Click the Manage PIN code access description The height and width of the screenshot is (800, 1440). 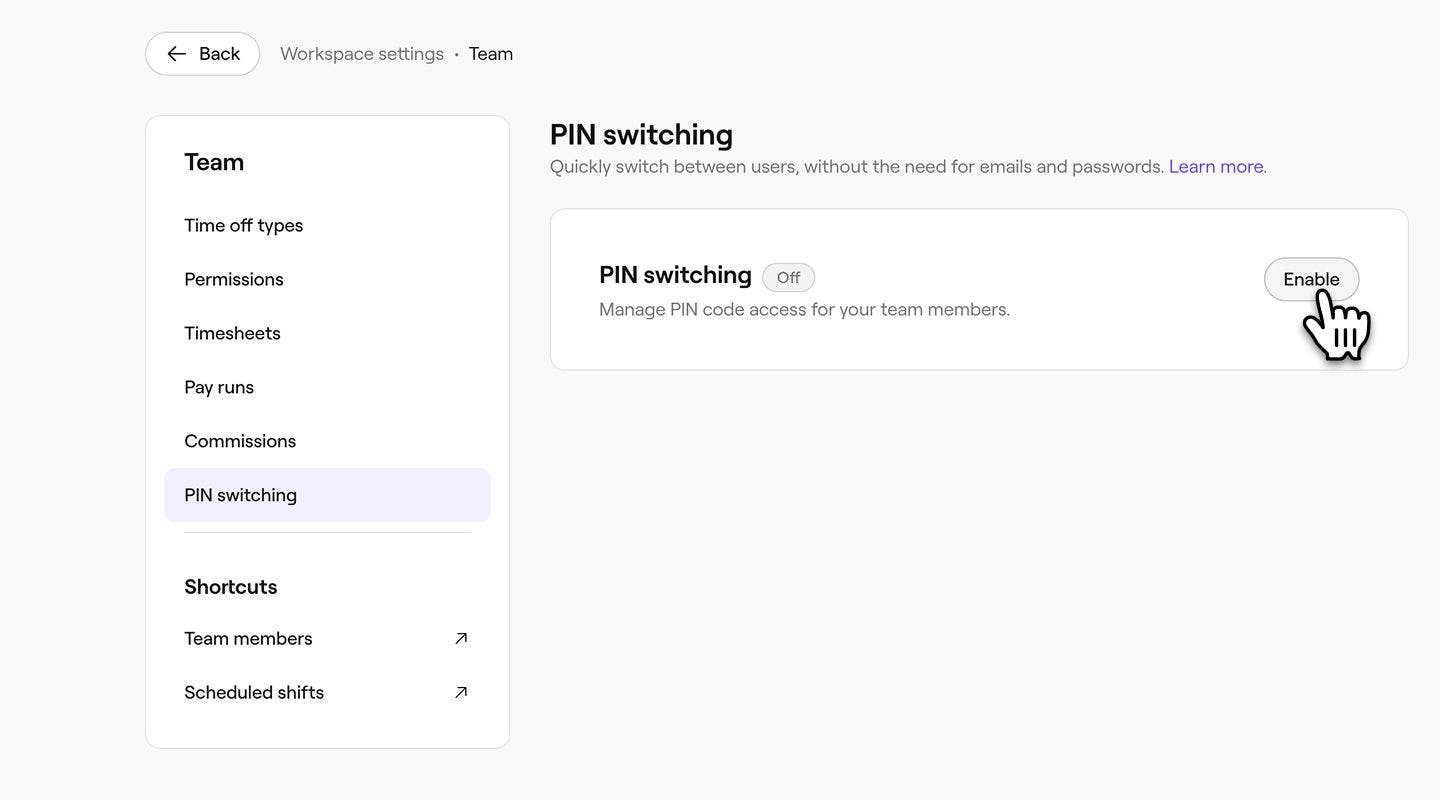pos(804,310)
